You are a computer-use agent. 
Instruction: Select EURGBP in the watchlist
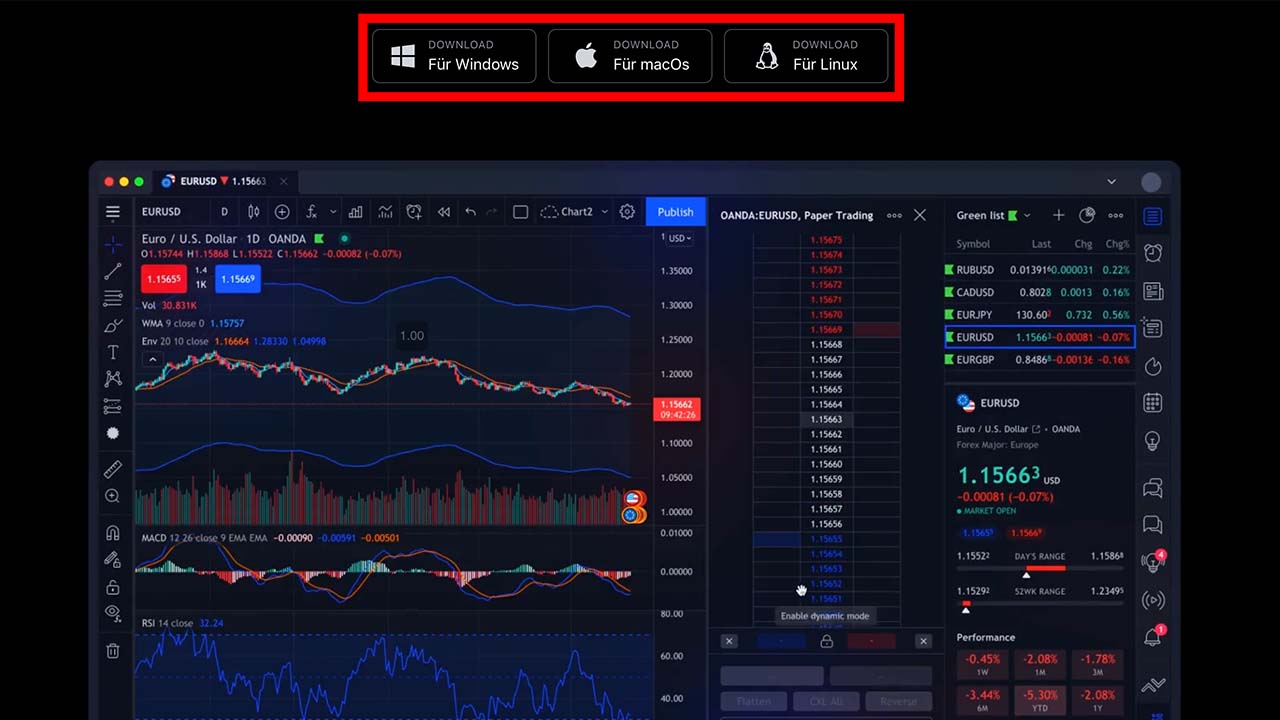pyautogui.click(x=1039, y=359)
